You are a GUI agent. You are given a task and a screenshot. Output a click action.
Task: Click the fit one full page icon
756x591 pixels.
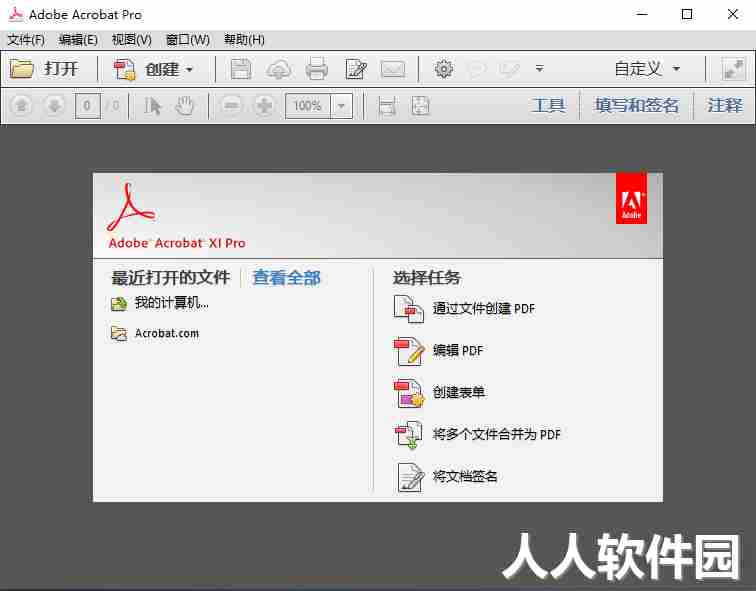420,106
